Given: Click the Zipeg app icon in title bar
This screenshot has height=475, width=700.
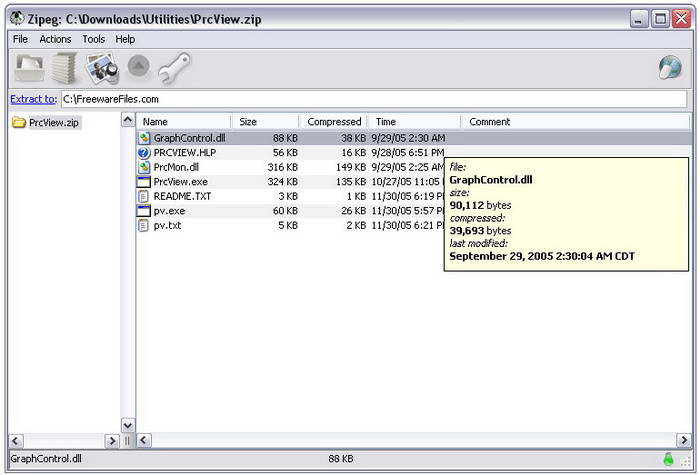Looking at the screenshot, I should click(x=17, y=18).
